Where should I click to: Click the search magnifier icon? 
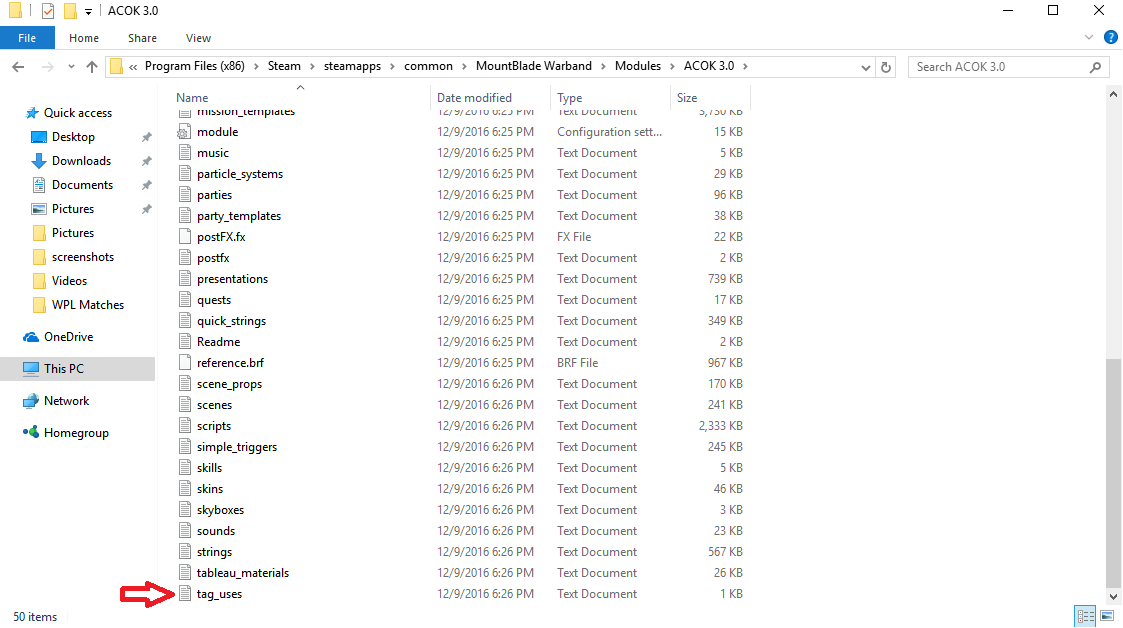[1095, 67]
